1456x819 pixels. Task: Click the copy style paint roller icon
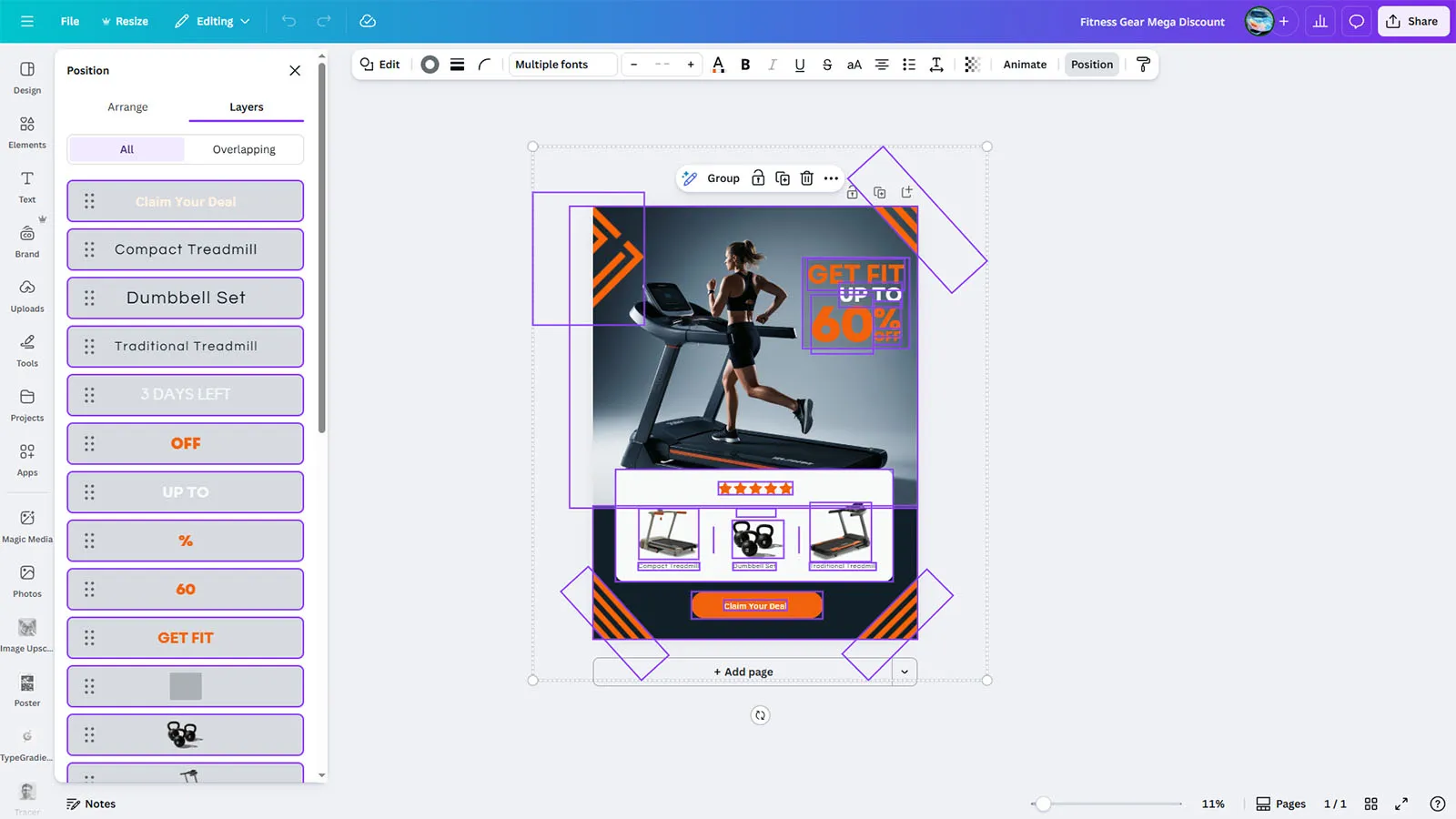pyautogui.click(x=1144, y=65)
